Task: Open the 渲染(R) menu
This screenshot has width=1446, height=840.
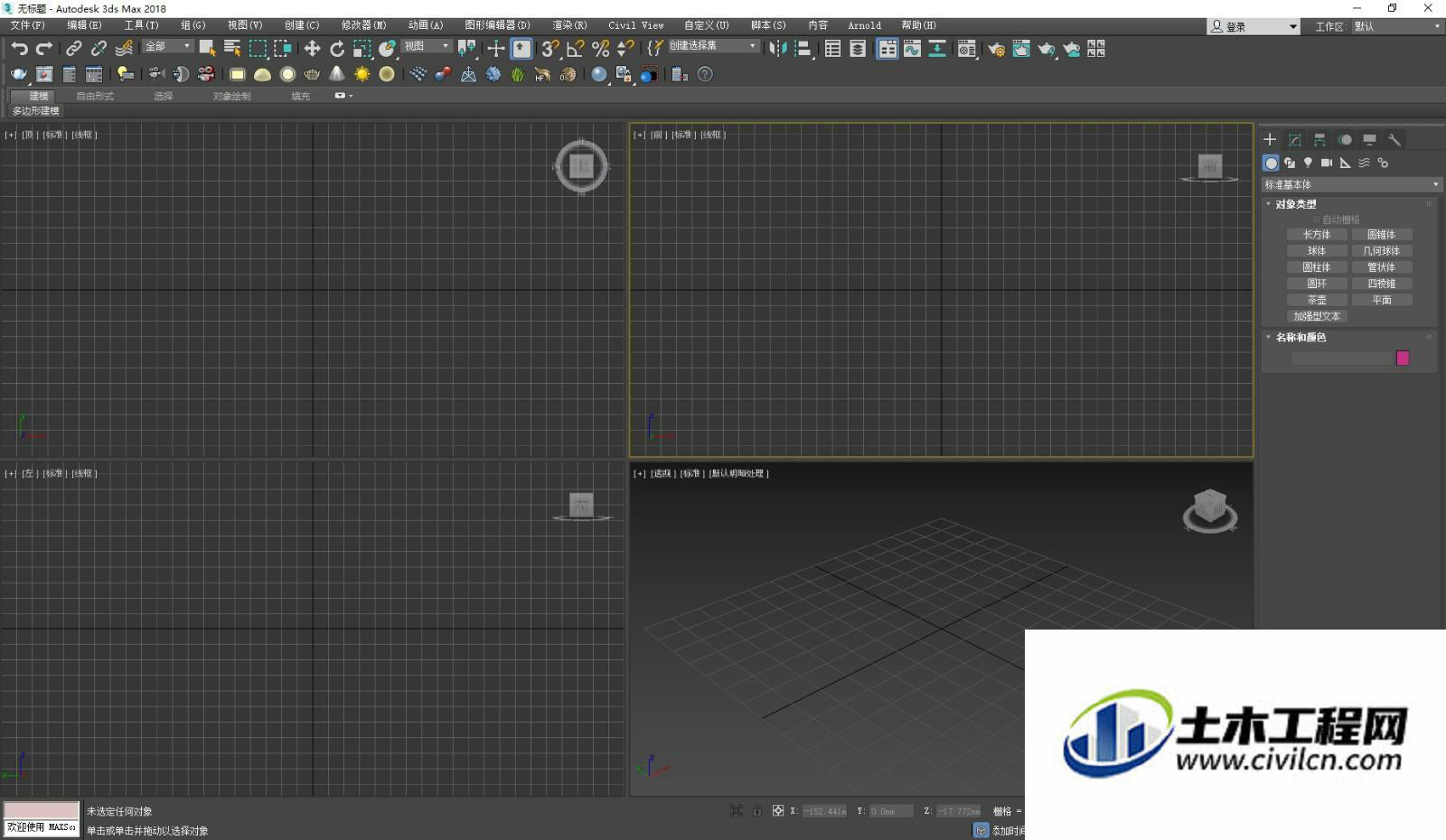Action: (569, 25)
